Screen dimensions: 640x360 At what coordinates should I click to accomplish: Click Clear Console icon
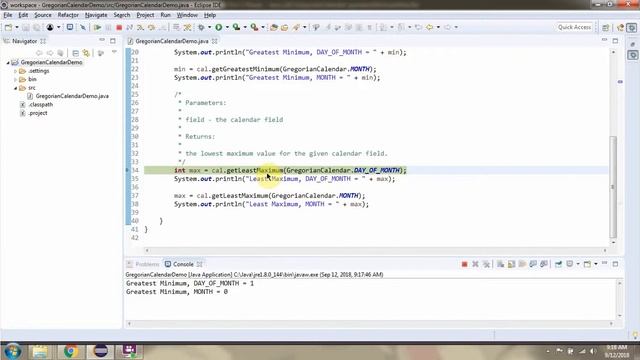point(500,264)
